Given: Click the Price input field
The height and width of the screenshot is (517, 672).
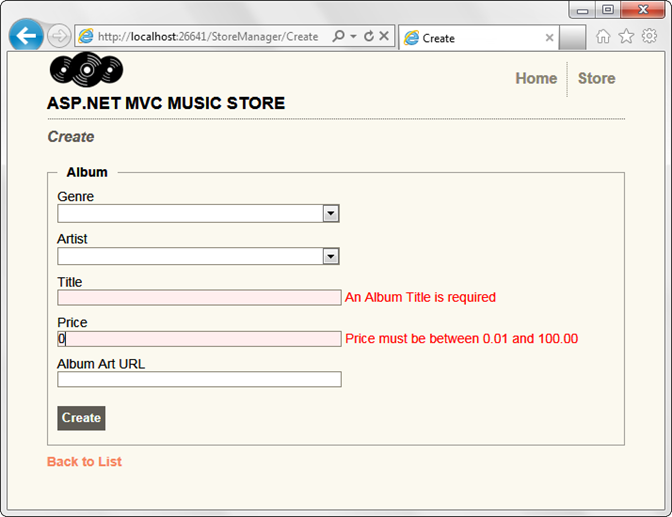Looking at the screenshot, I should (199, 339).
